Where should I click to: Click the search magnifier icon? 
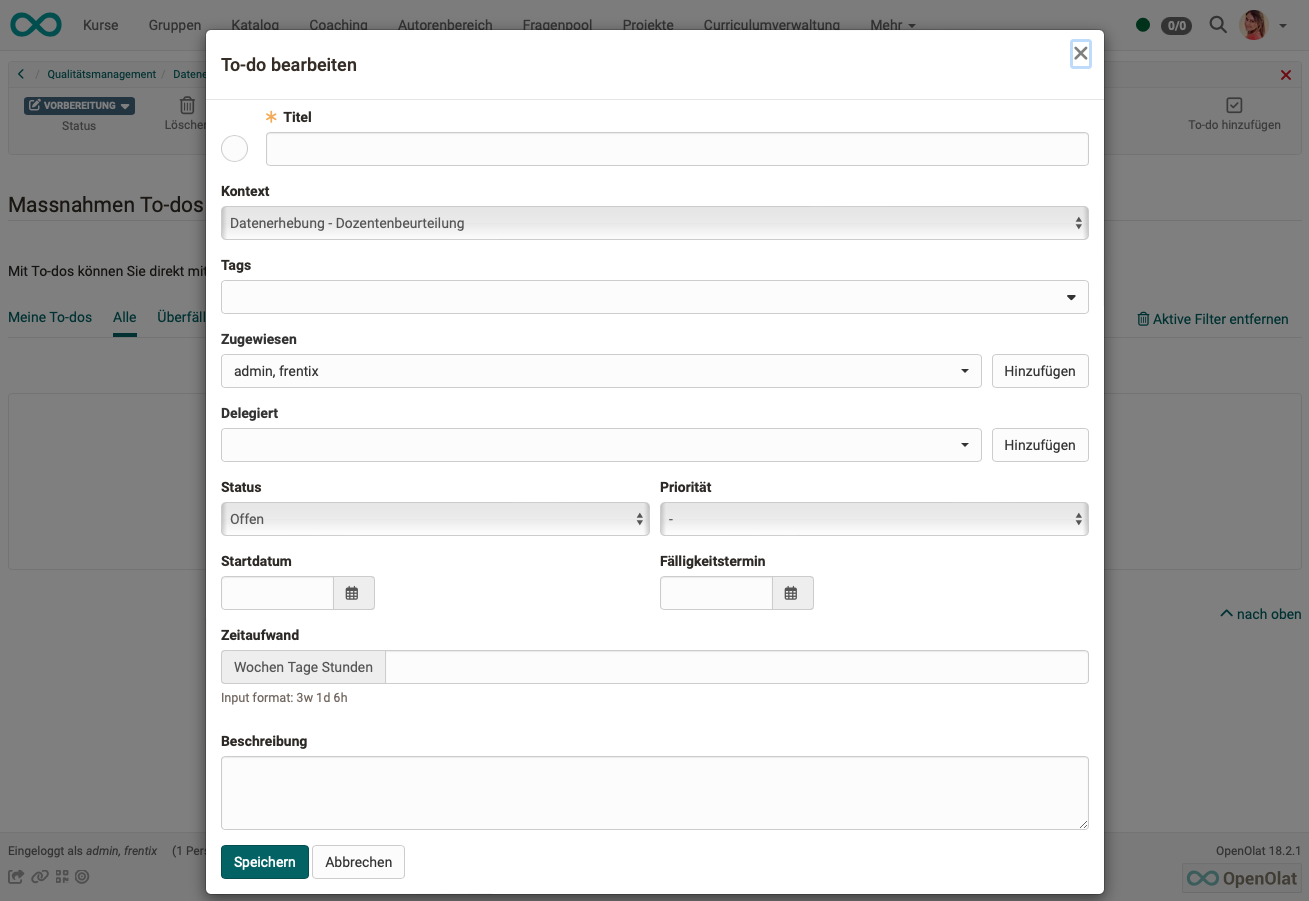1217,25
